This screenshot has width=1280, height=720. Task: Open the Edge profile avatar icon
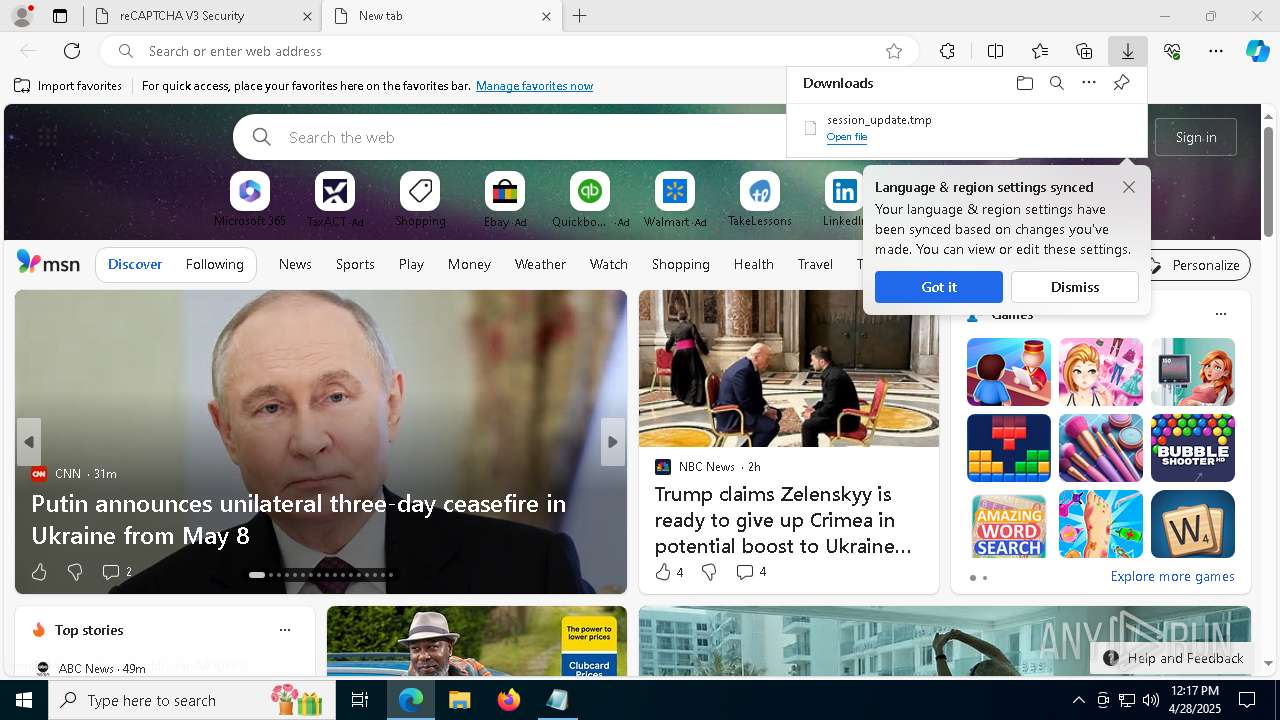coord(22,16)
